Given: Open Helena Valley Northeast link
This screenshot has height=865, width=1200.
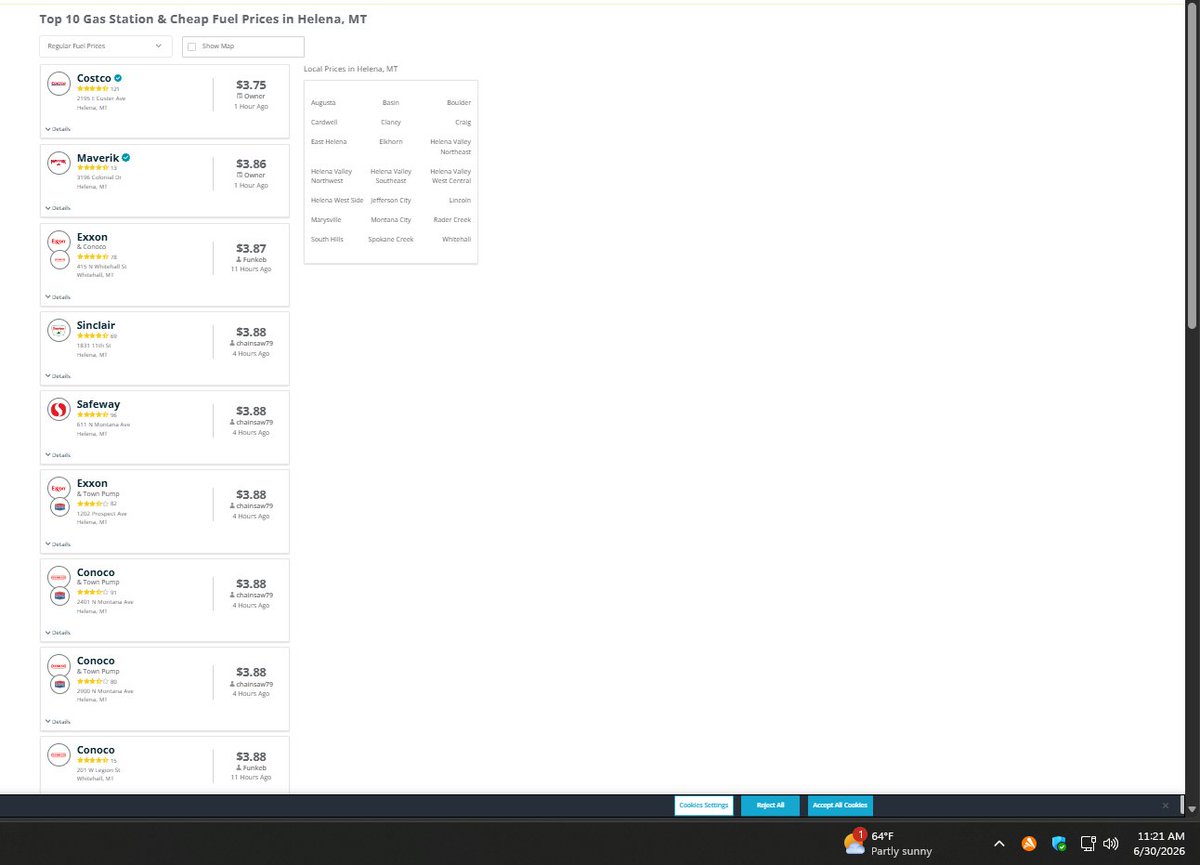Looking at the screenshot, I should tap(451, 147).
